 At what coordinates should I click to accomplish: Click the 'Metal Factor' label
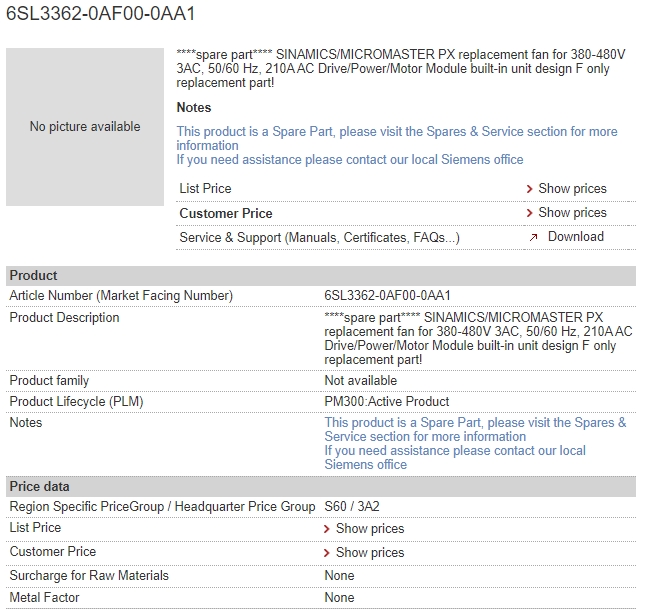pos(44,598)
